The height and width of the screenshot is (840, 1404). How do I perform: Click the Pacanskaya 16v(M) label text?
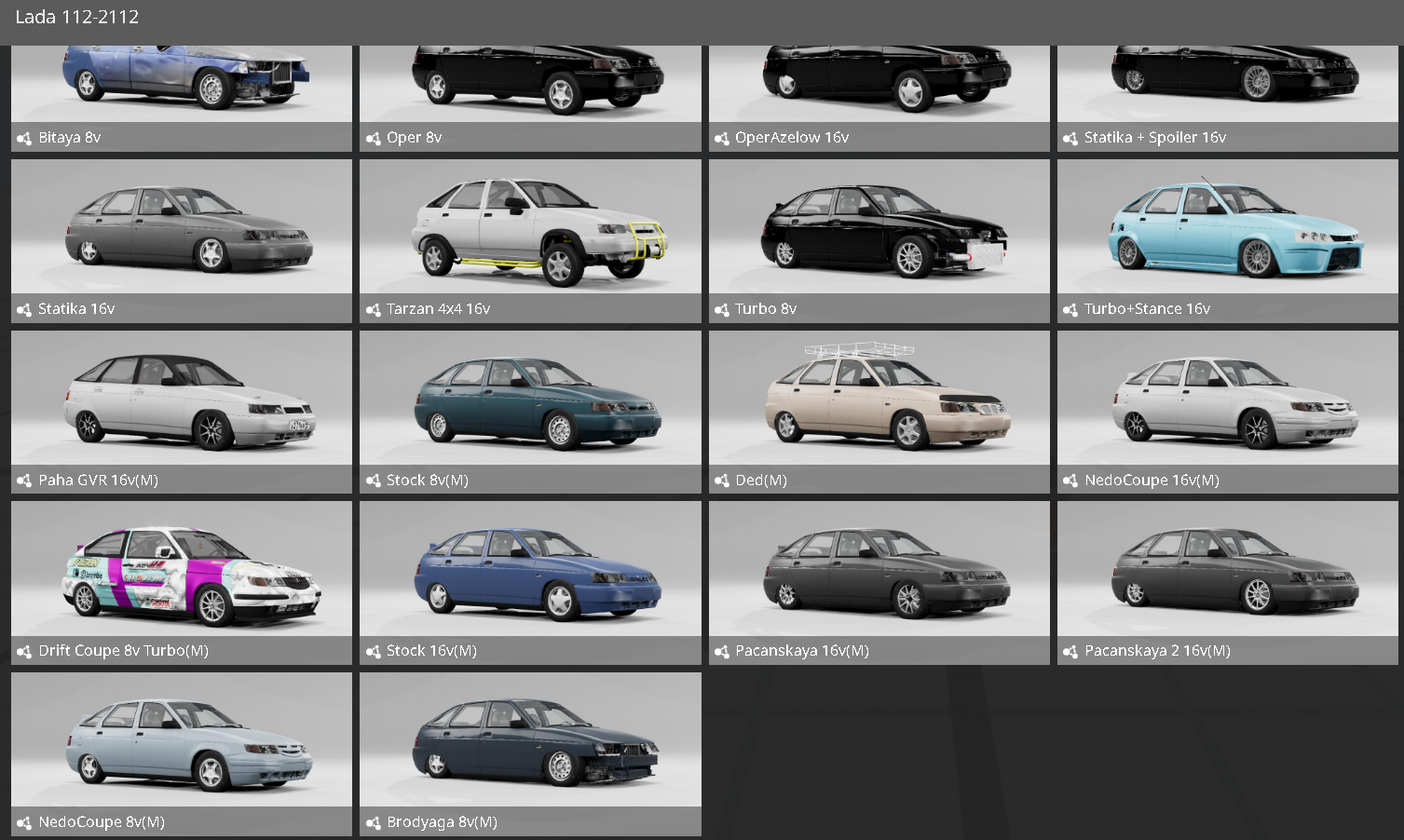801,651
